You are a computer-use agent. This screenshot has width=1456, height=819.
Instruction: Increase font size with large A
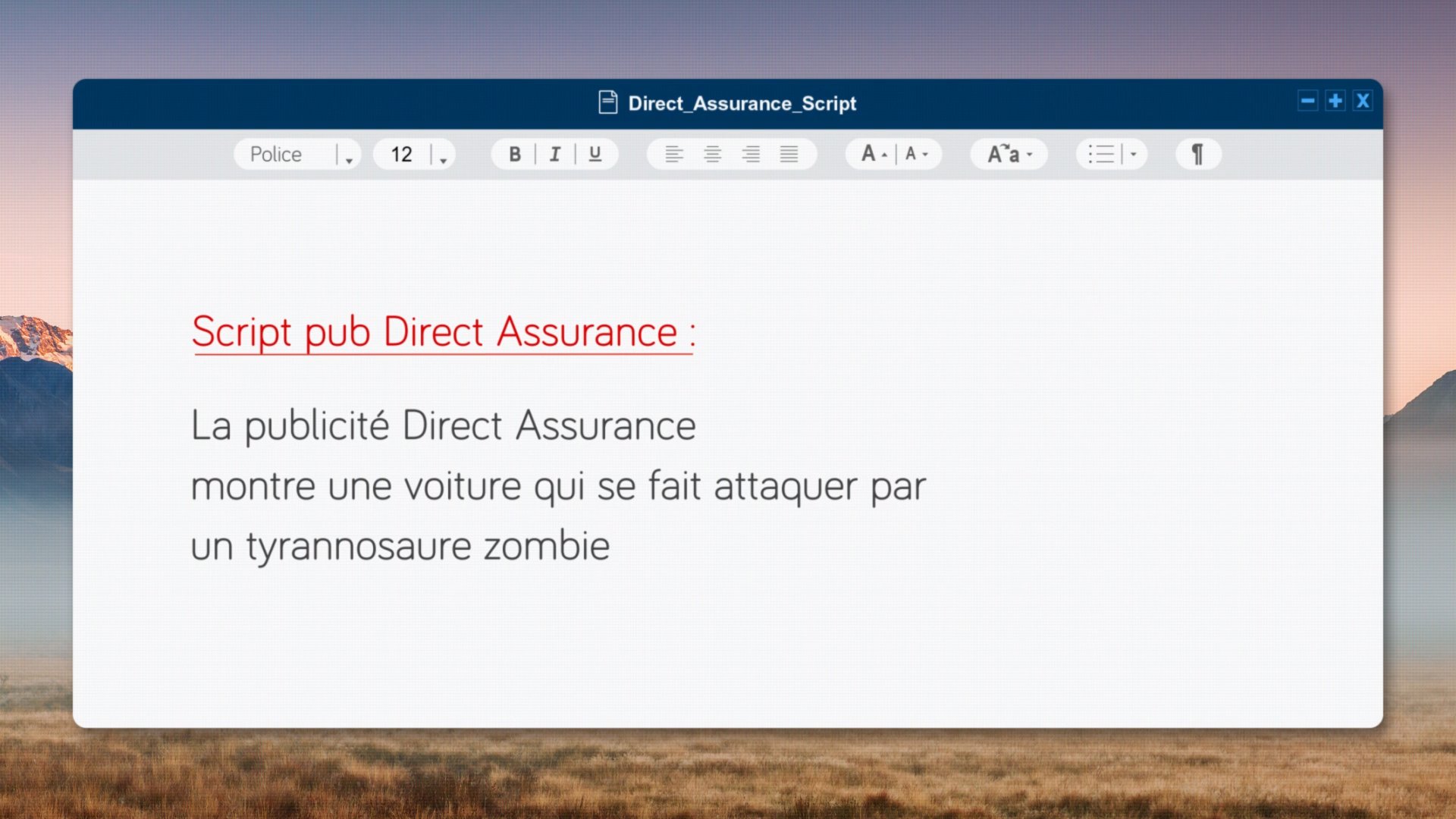point(874,154)
